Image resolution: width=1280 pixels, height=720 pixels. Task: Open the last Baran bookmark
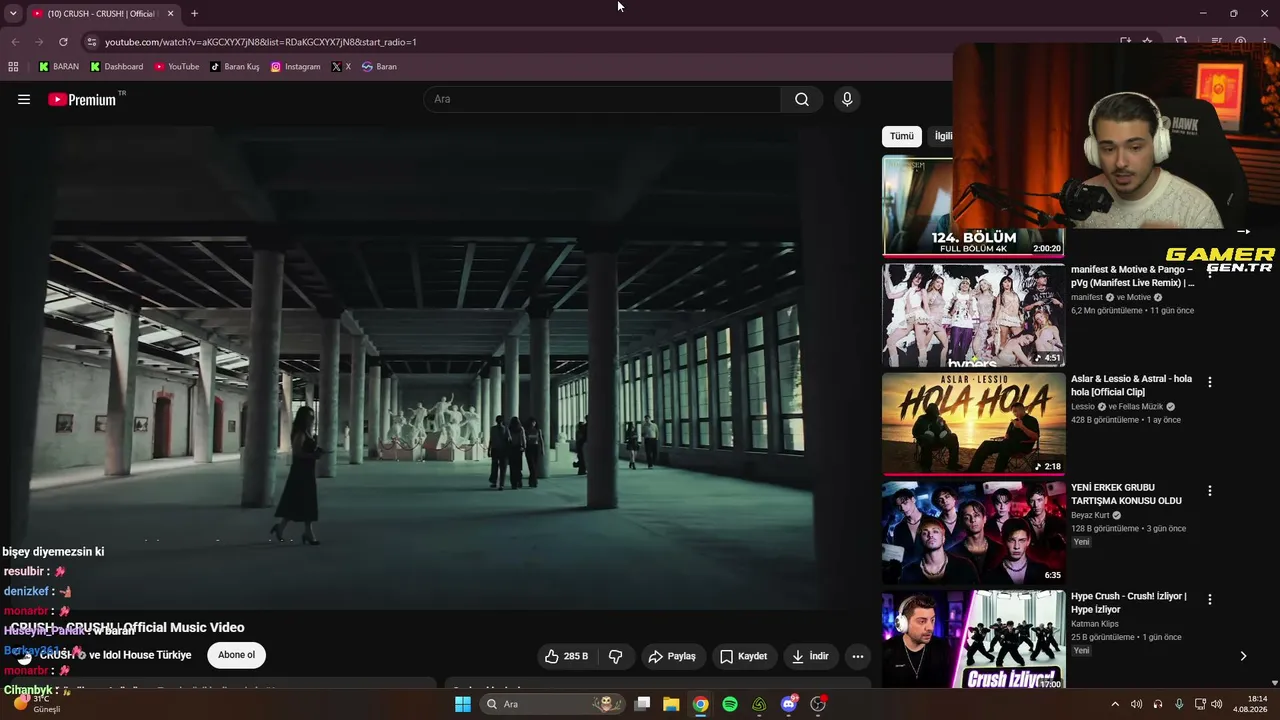point(380,67)
